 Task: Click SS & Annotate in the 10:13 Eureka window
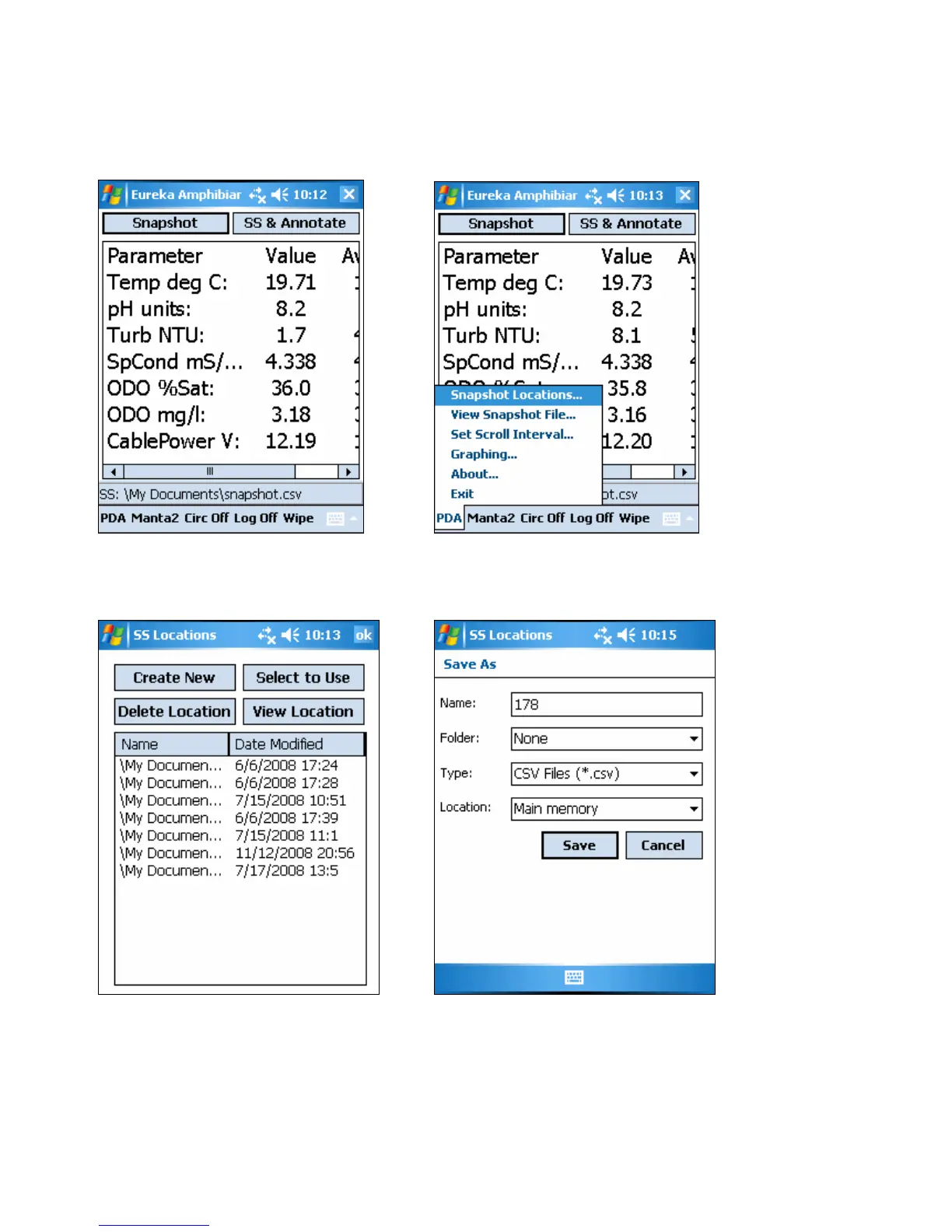pos(632,224)
